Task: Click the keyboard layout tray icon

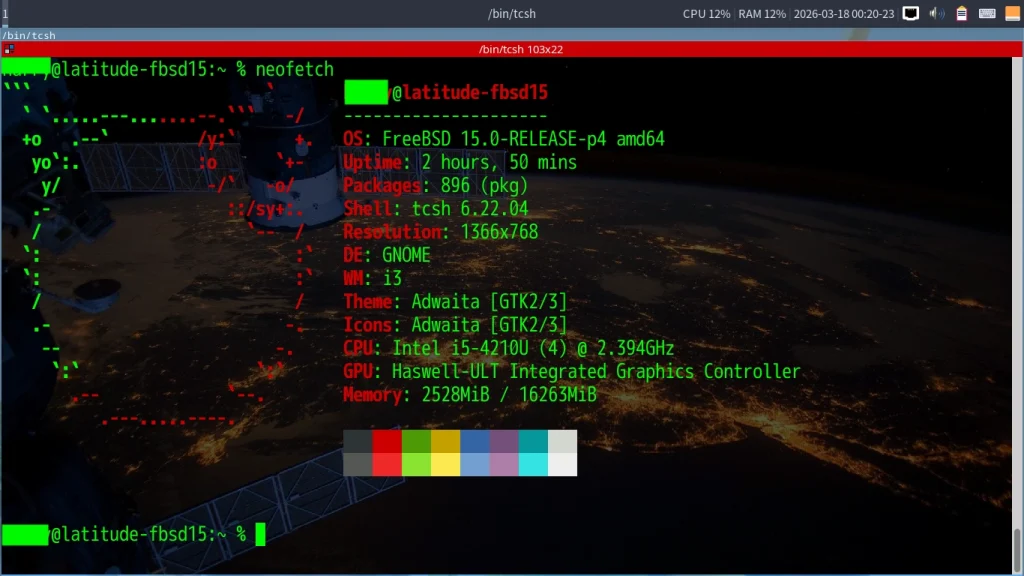Action: click(x=987, y=14)
